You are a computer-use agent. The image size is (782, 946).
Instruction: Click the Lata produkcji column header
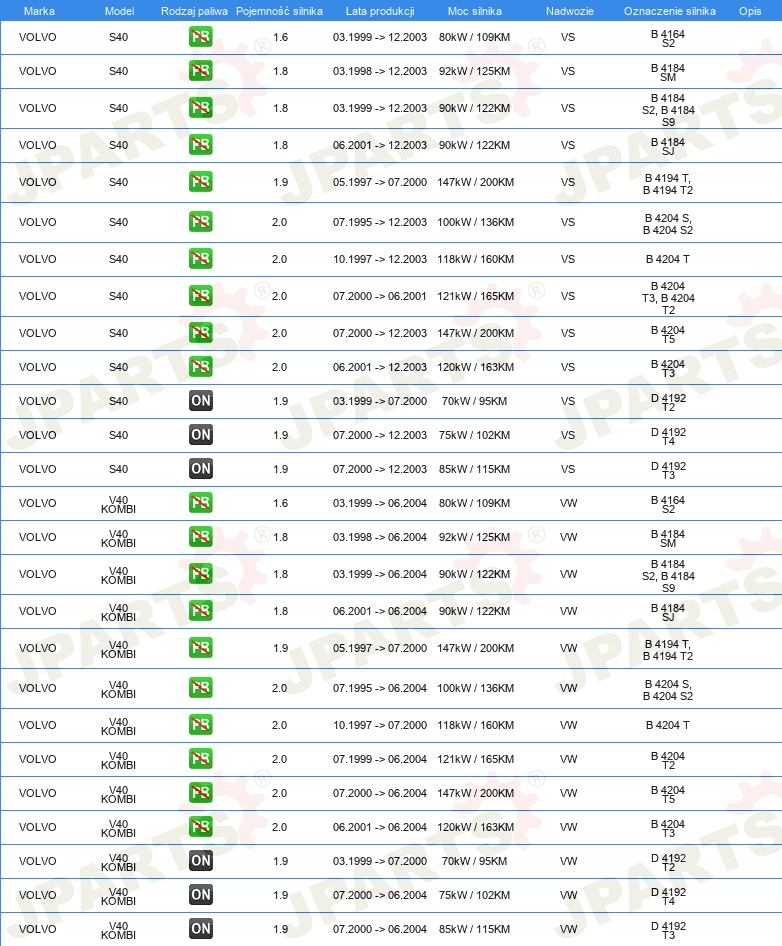click(x=380, y=11)
